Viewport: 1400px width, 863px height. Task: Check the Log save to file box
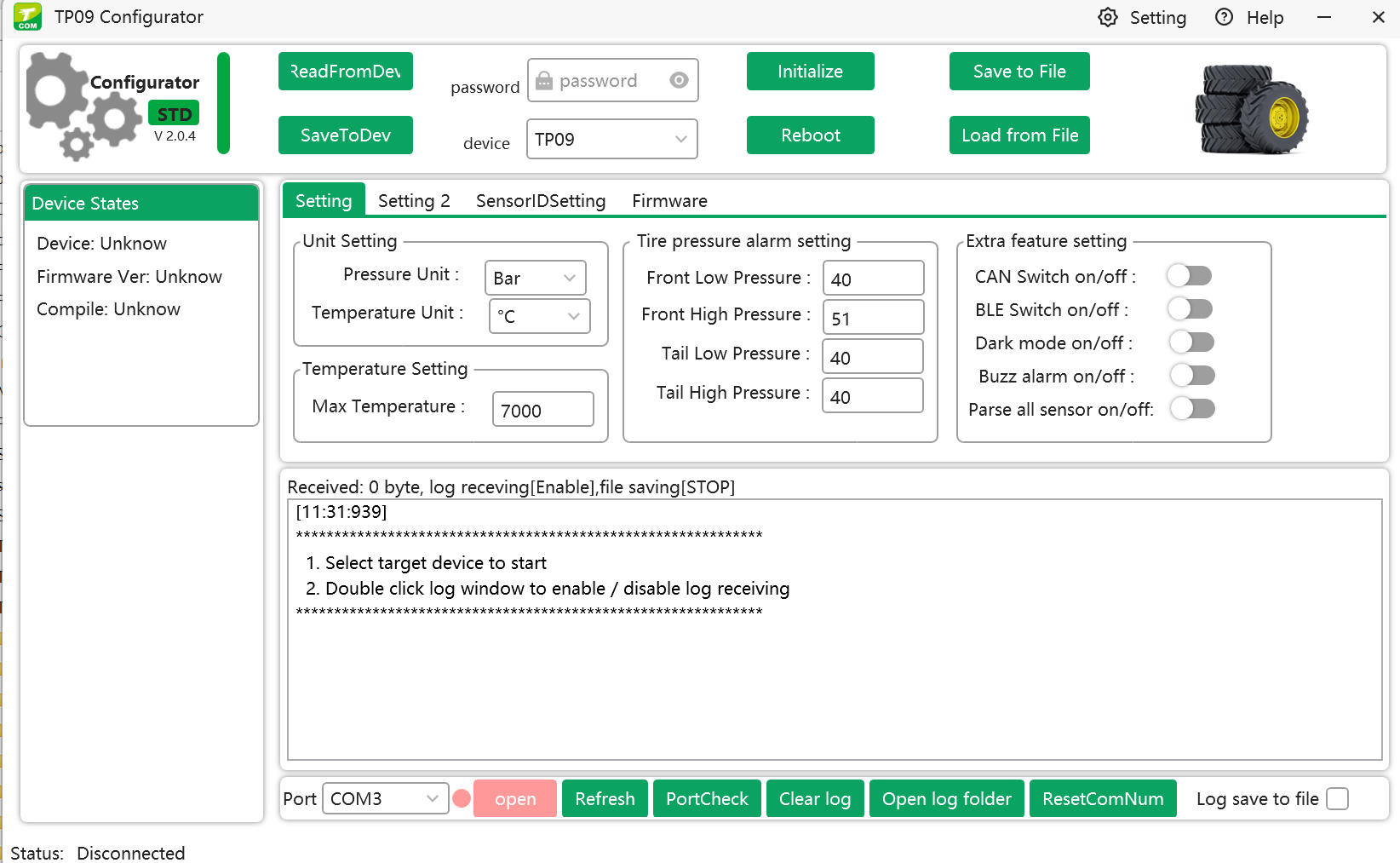(x=1338, y=798)
